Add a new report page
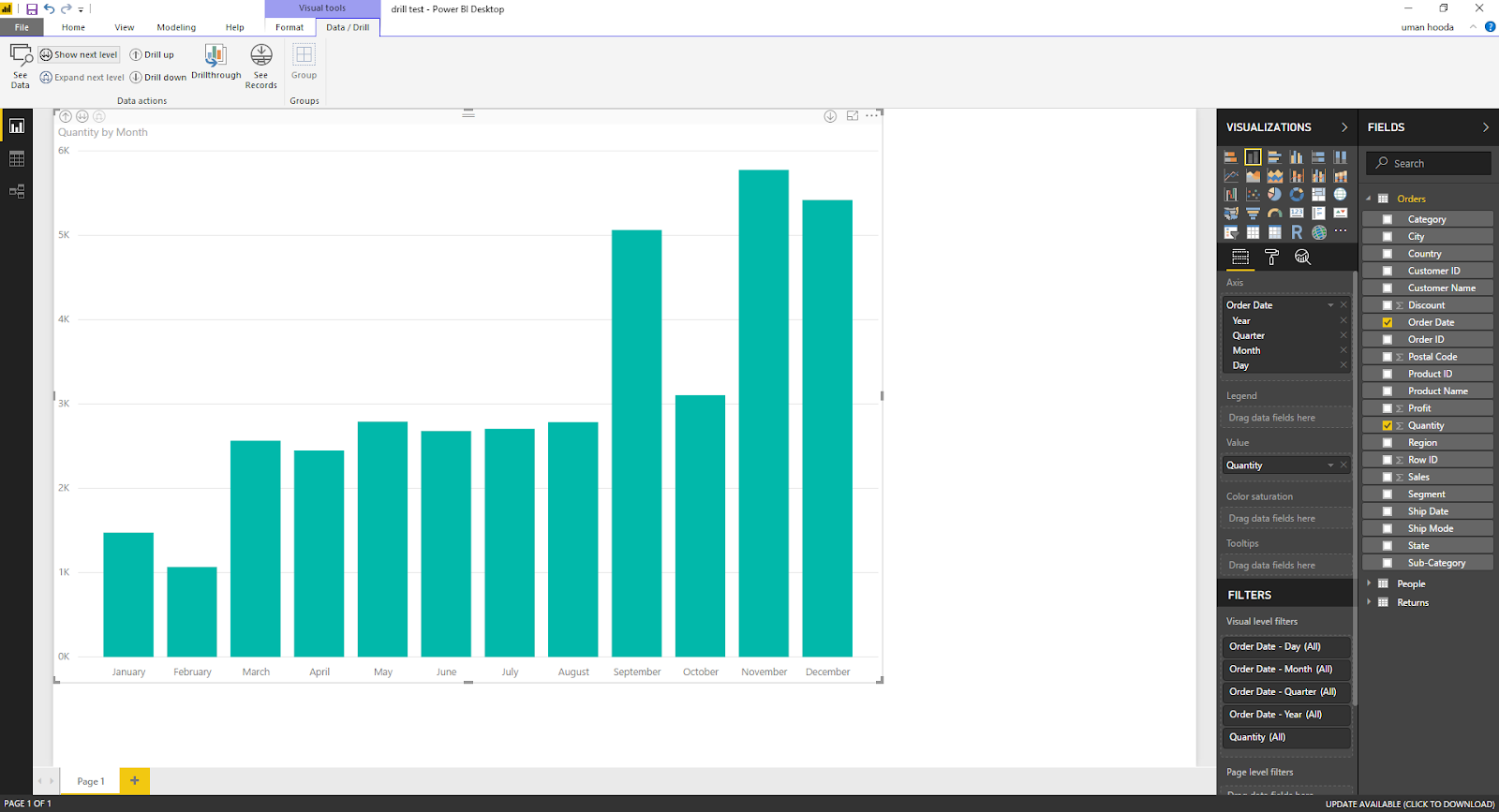1499x812 pixels. tap(134, 780)
